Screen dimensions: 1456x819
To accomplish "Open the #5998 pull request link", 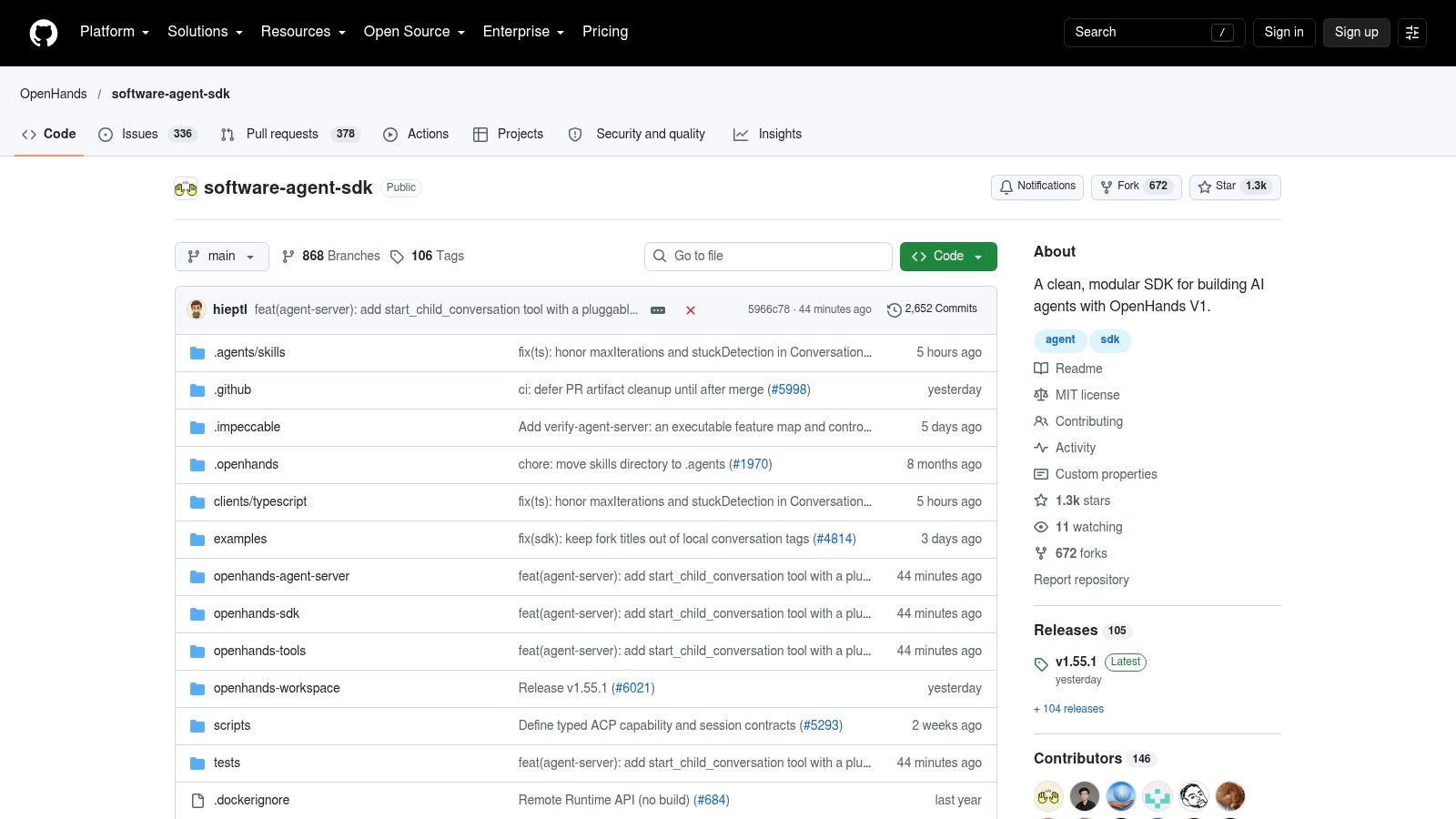I will tap(789, 389).
